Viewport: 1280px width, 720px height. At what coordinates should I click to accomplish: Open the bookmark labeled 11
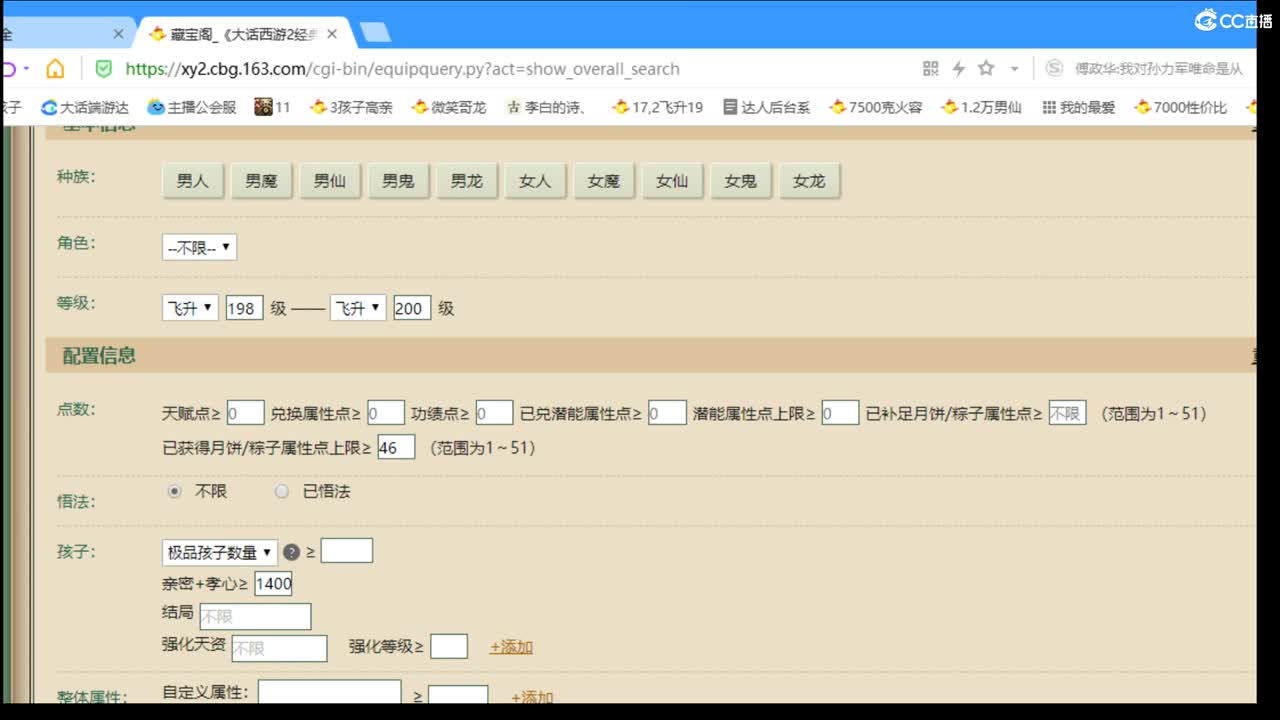click(272, 107)
